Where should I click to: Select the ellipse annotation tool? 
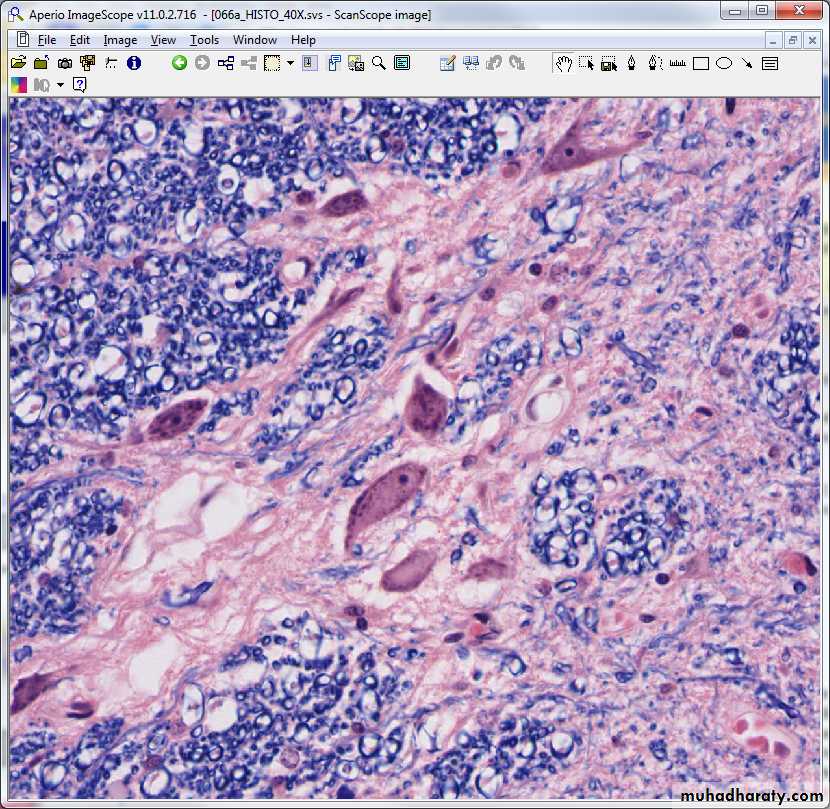click(724, 63)
